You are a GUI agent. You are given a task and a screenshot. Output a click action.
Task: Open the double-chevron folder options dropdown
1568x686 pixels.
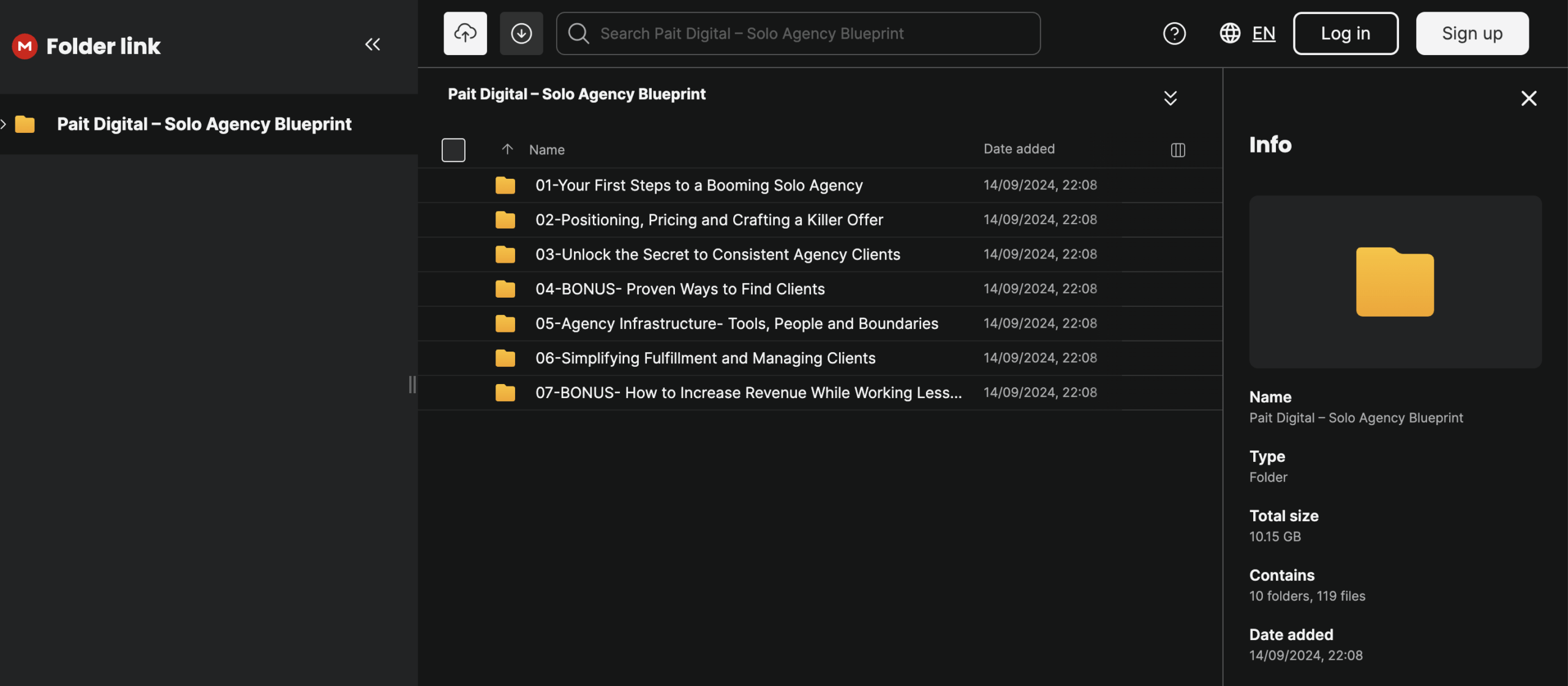pyautogui.click(x=1170, y=98)
